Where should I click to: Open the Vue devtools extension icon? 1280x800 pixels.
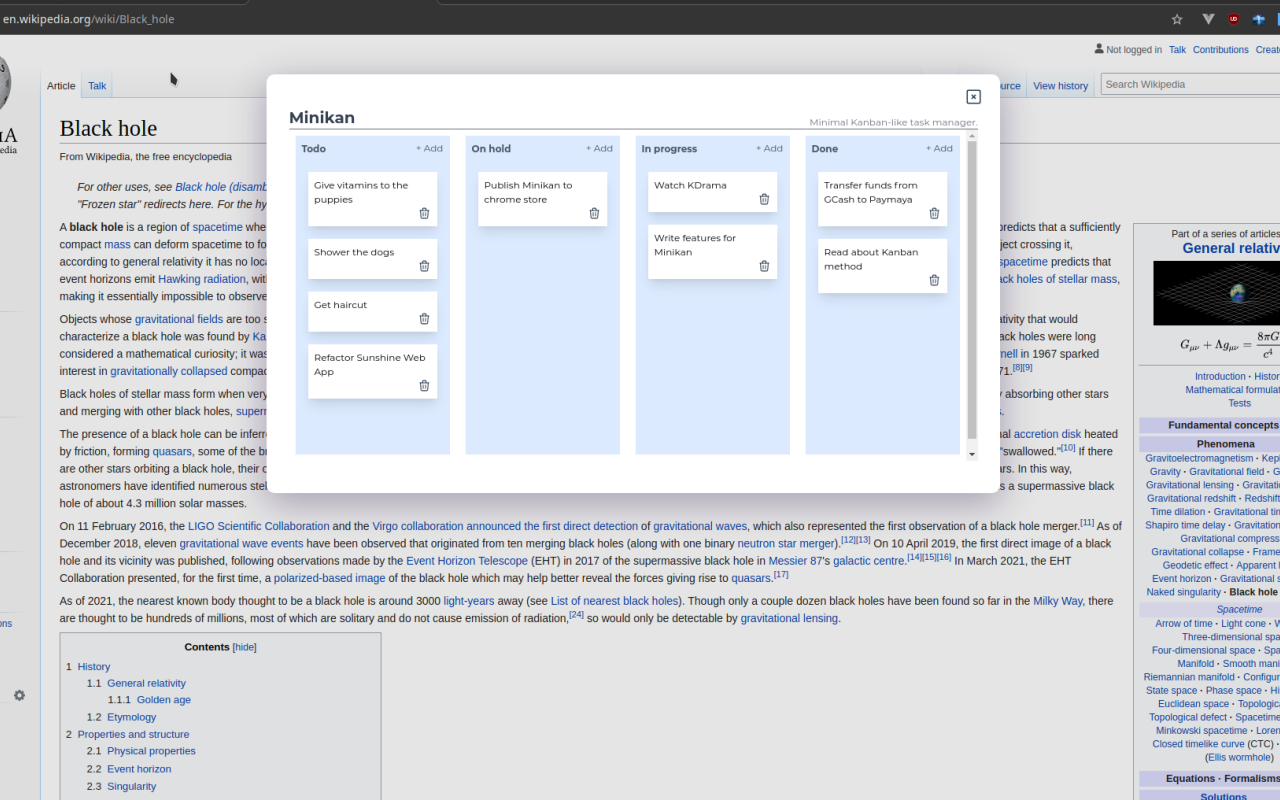[x=1208, y=19]
